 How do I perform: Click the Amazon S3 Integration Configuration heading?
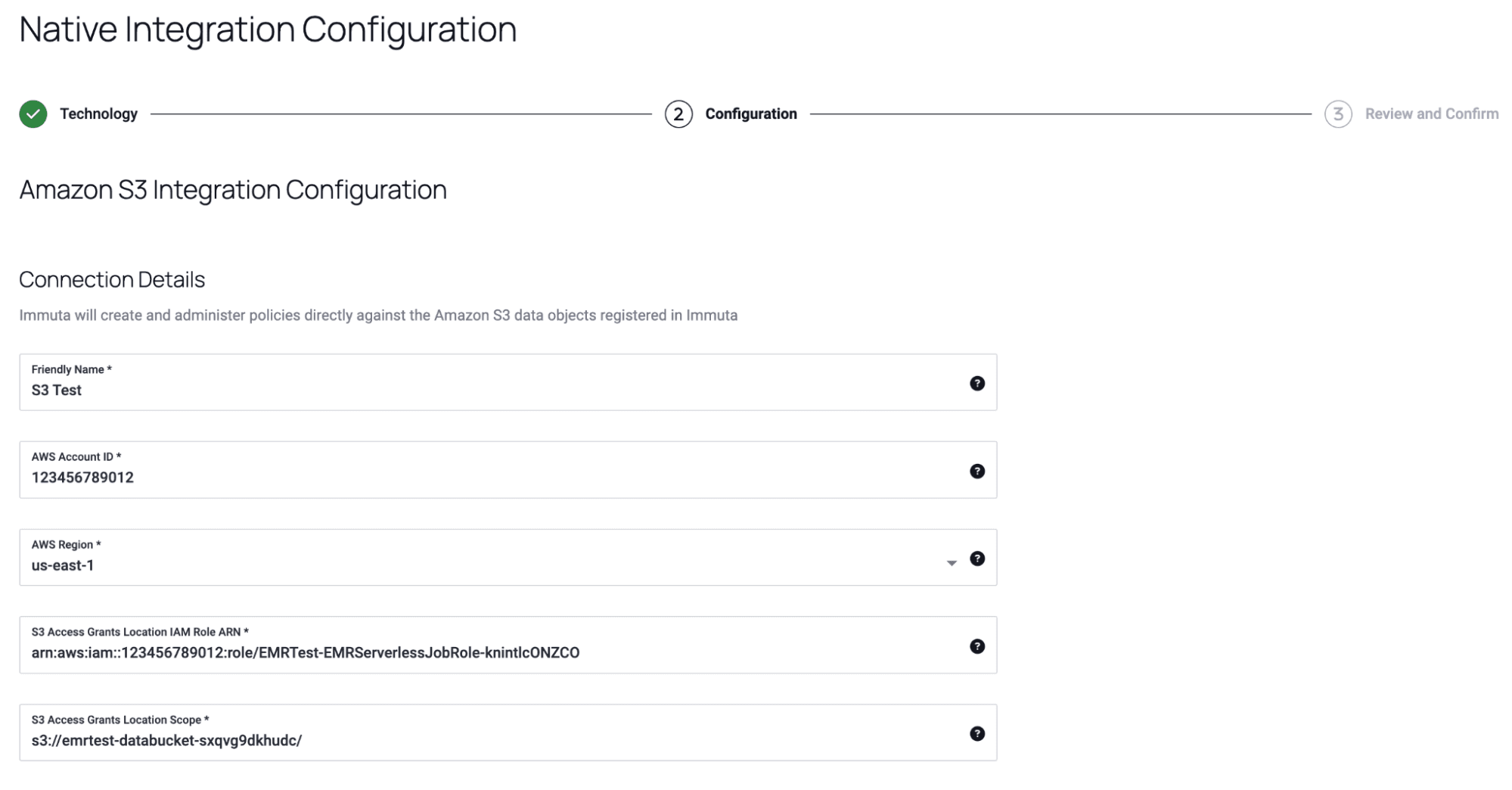[233, 190]
